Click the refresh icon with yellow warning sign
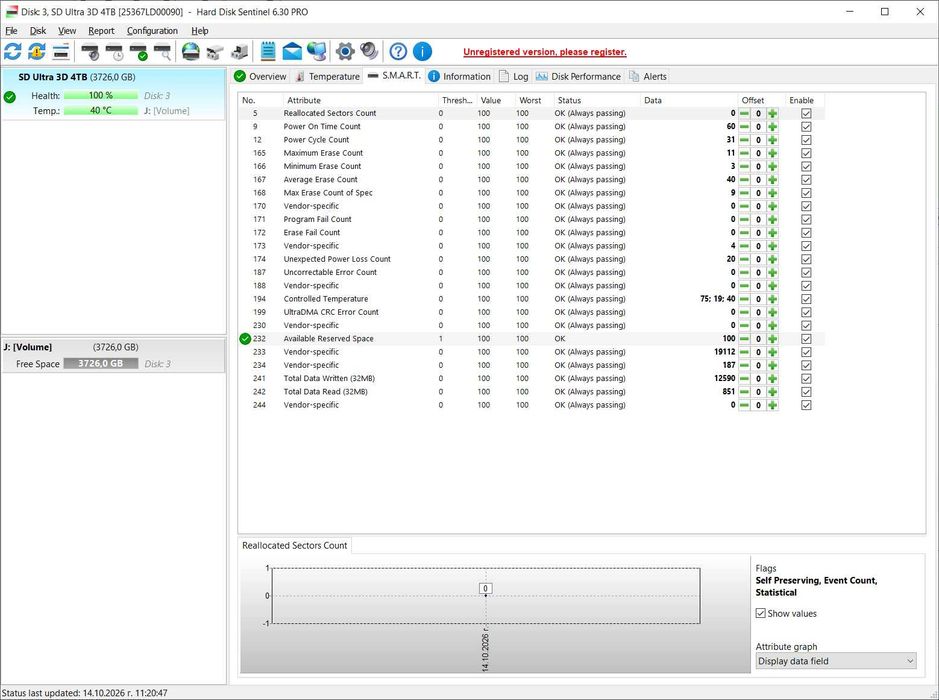Viewport: 939px width, 700px height. pyautogui.click(x=37, y=51)
